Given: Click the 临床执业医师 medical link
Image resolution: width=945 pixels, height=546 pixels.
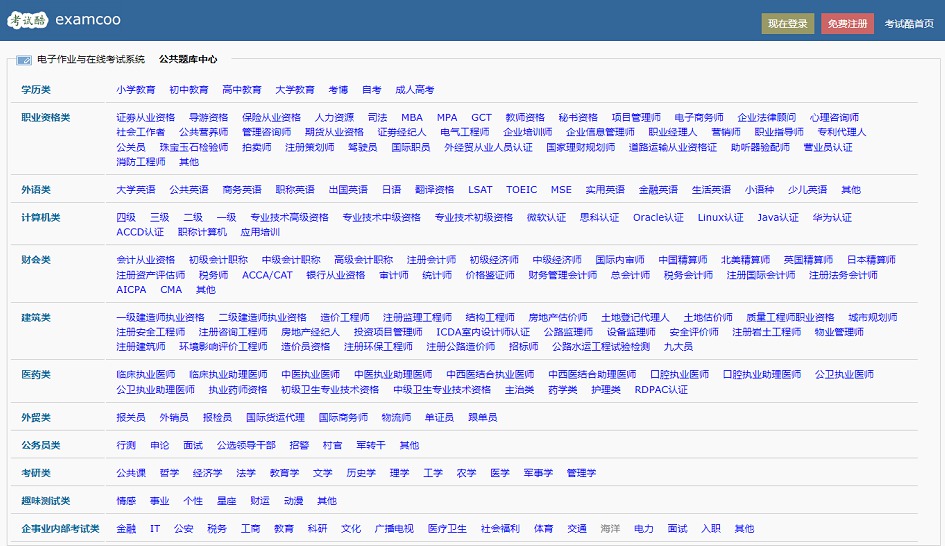Looking at the screenshot, I should click(x=146, y=375).
